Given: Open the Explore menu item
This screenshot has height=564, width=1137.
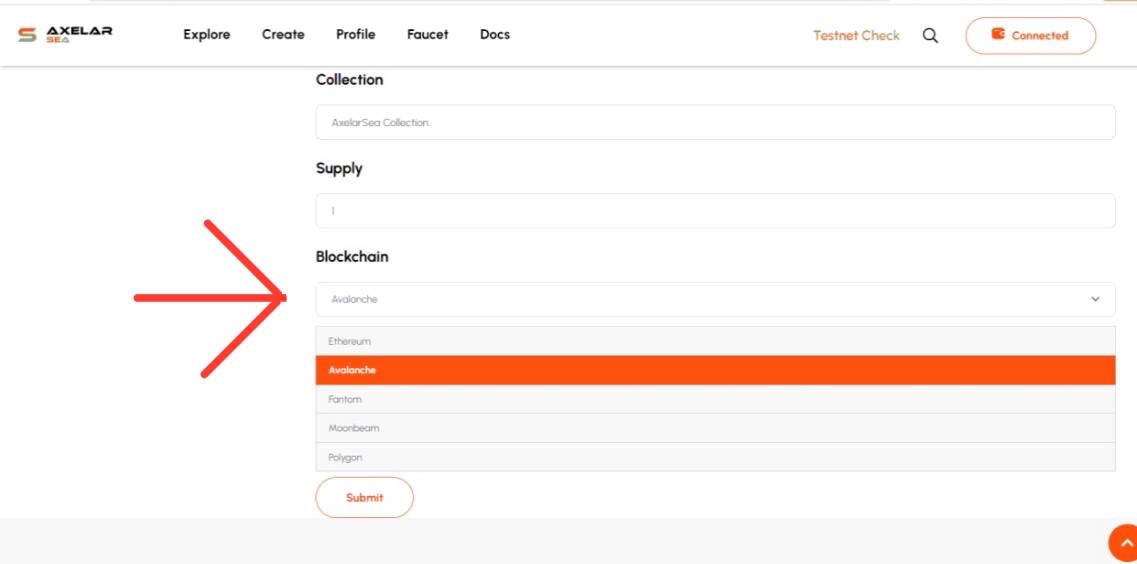Looking at the screenshot, I should [206, 34].
